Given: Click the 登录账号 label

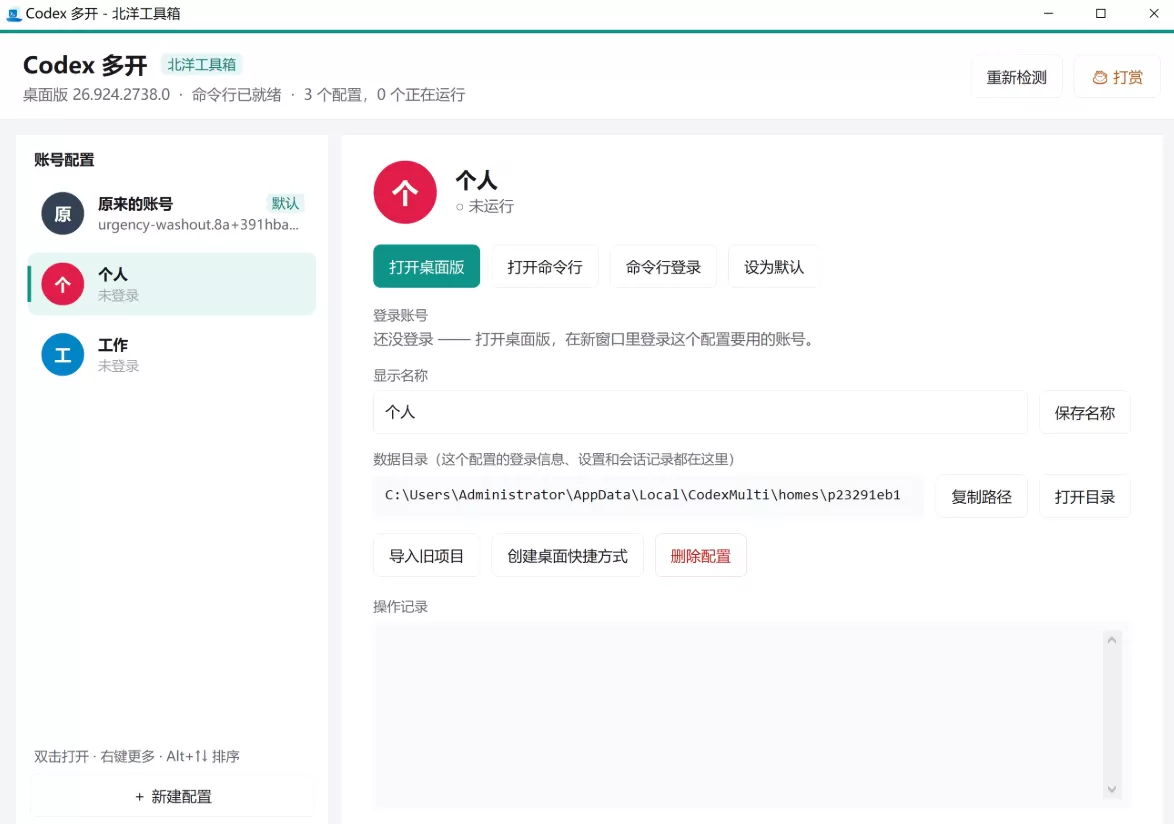Looking at the screenshot, I should 401,315.
